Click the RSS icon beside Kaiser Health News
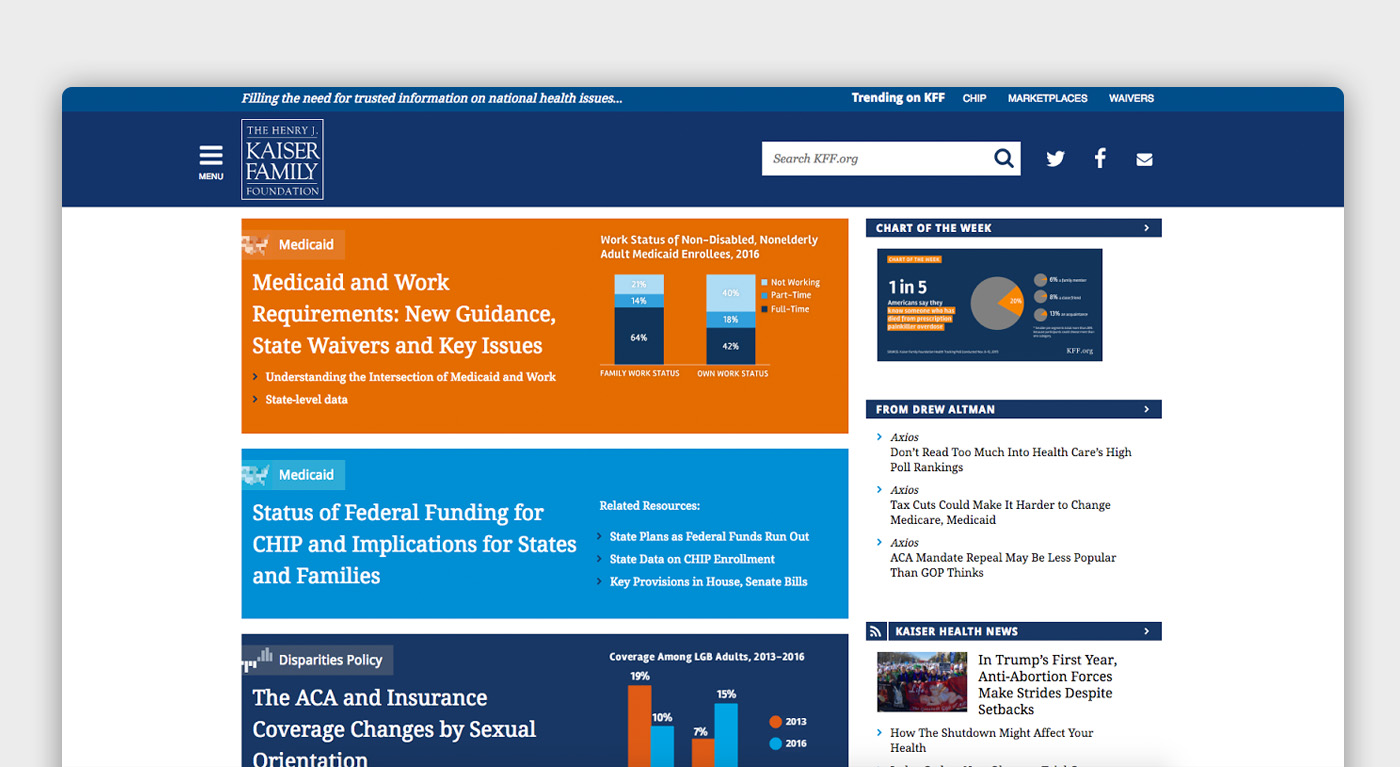Screen dimensions: 1400x767 (876, 631)
